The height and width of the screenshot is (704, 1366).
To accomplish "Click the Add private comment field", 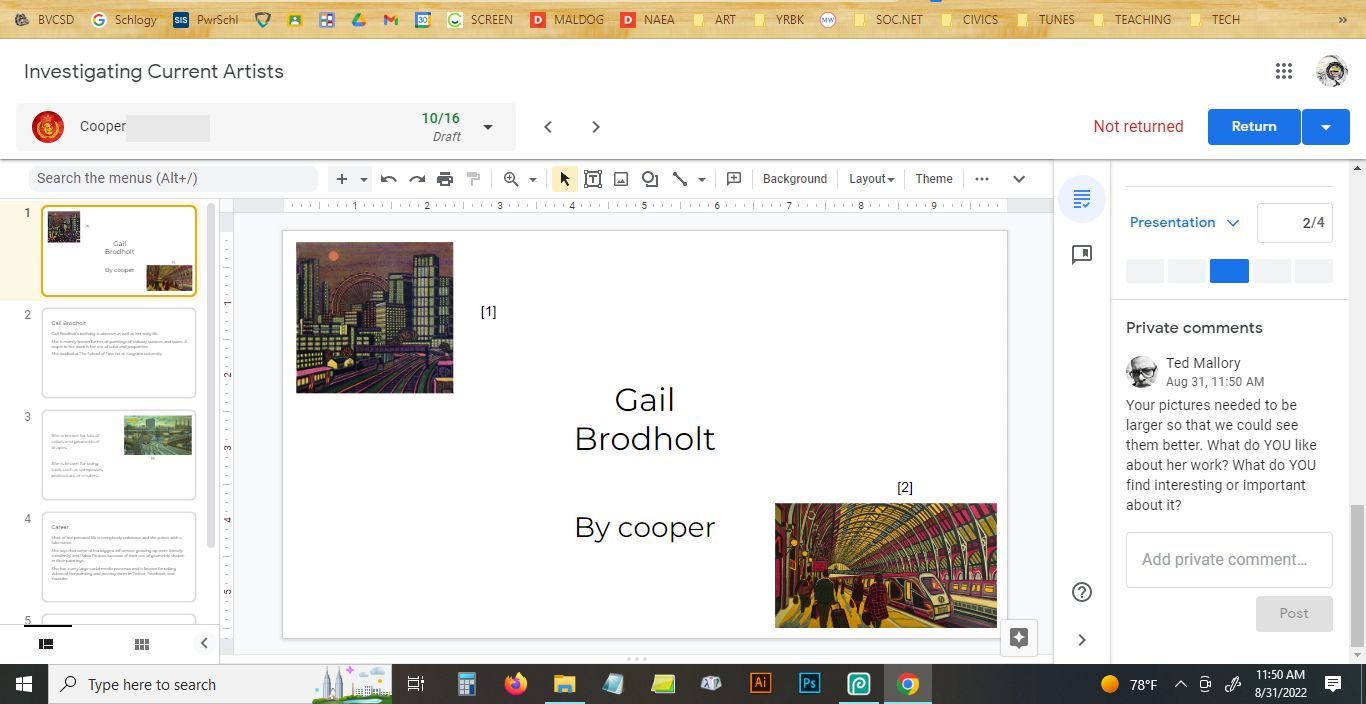I will pos(1228,560).
